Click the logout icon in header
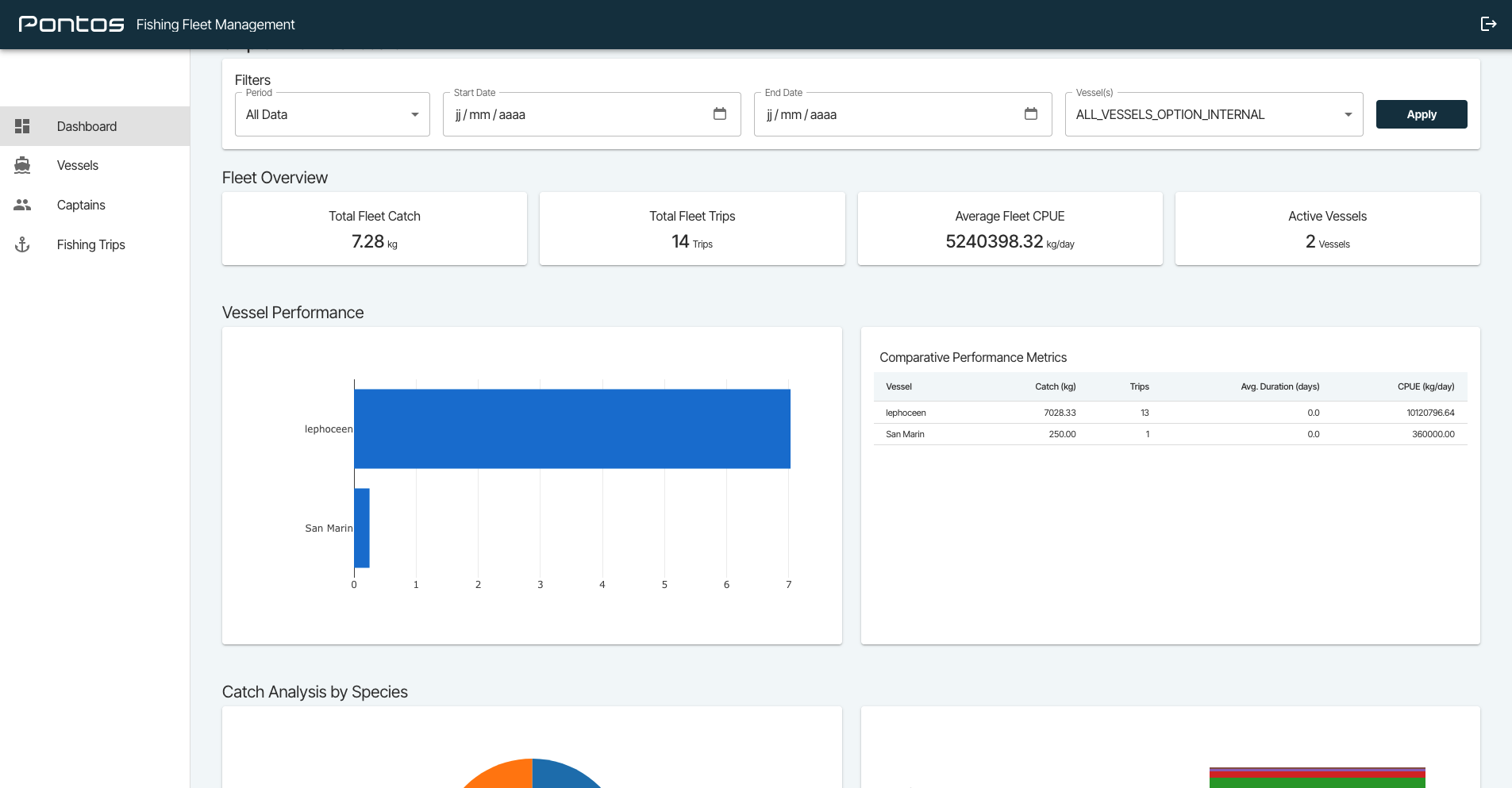 tap(1488, 24)
